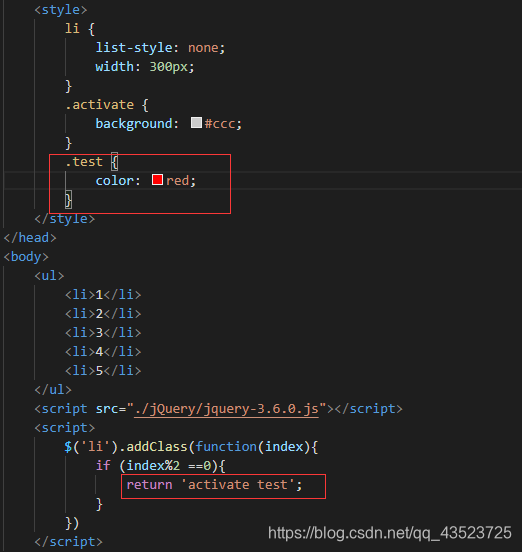The image size is (522, 552).
Task: Click the 'addClass' method name
Action: 157,447
